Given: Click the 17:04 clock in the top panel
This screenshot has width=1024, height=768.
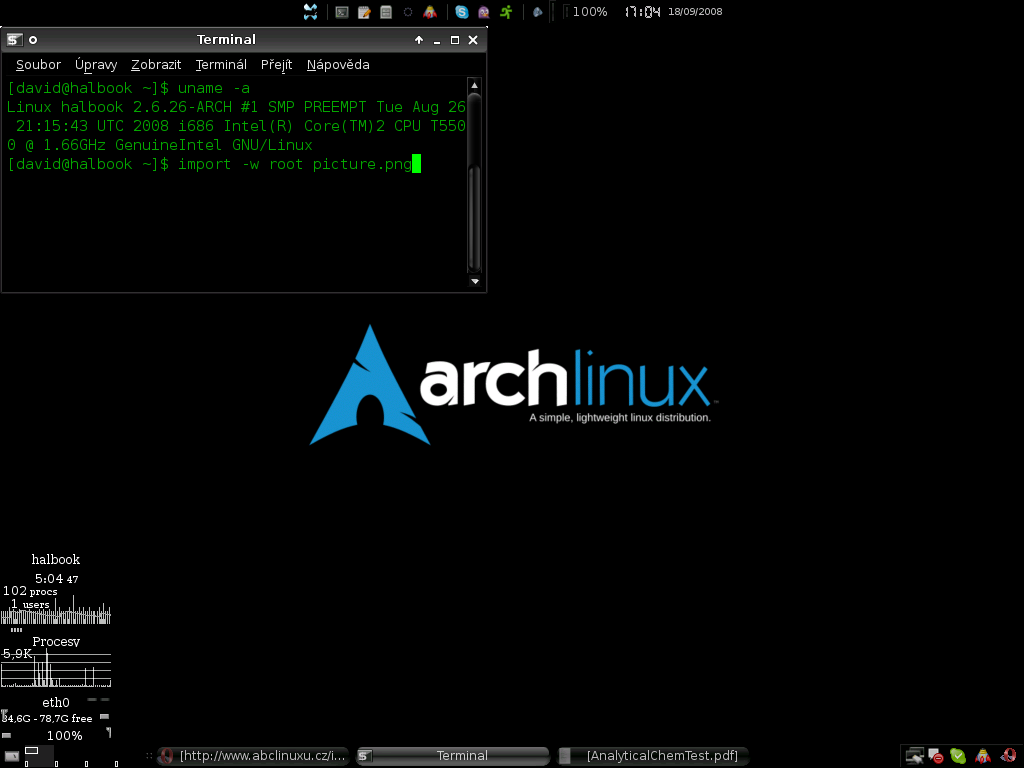Looking at the screenshot, I should [x=643, y=12].
